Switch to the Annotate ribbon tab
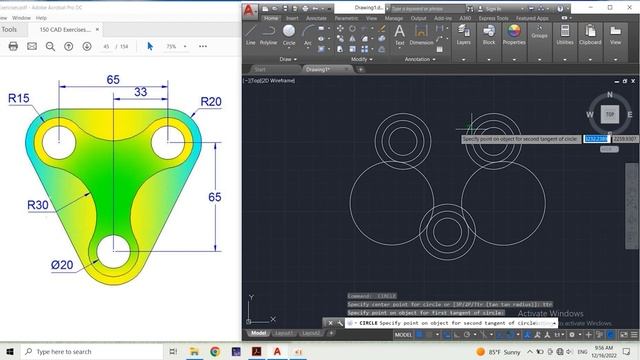 click(316, 18)
